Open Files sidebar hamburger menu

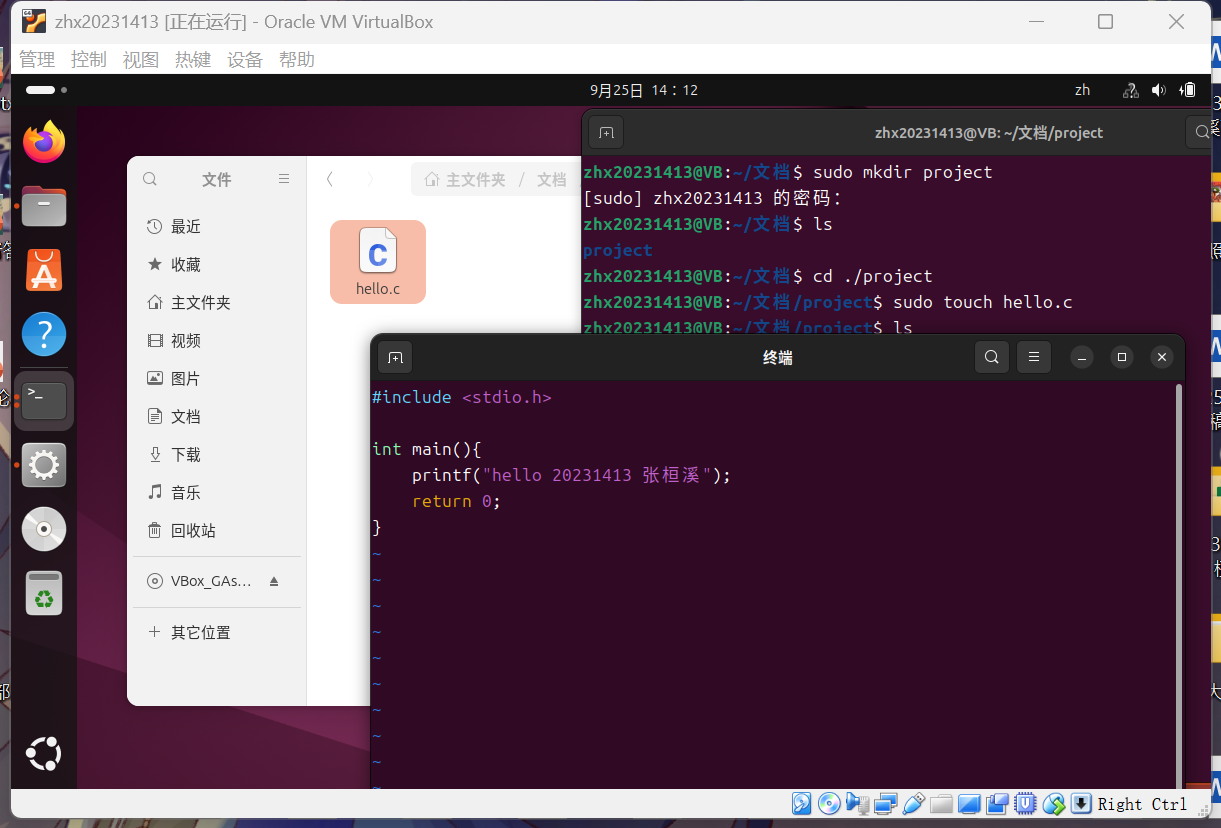click(x=284, y=179)
